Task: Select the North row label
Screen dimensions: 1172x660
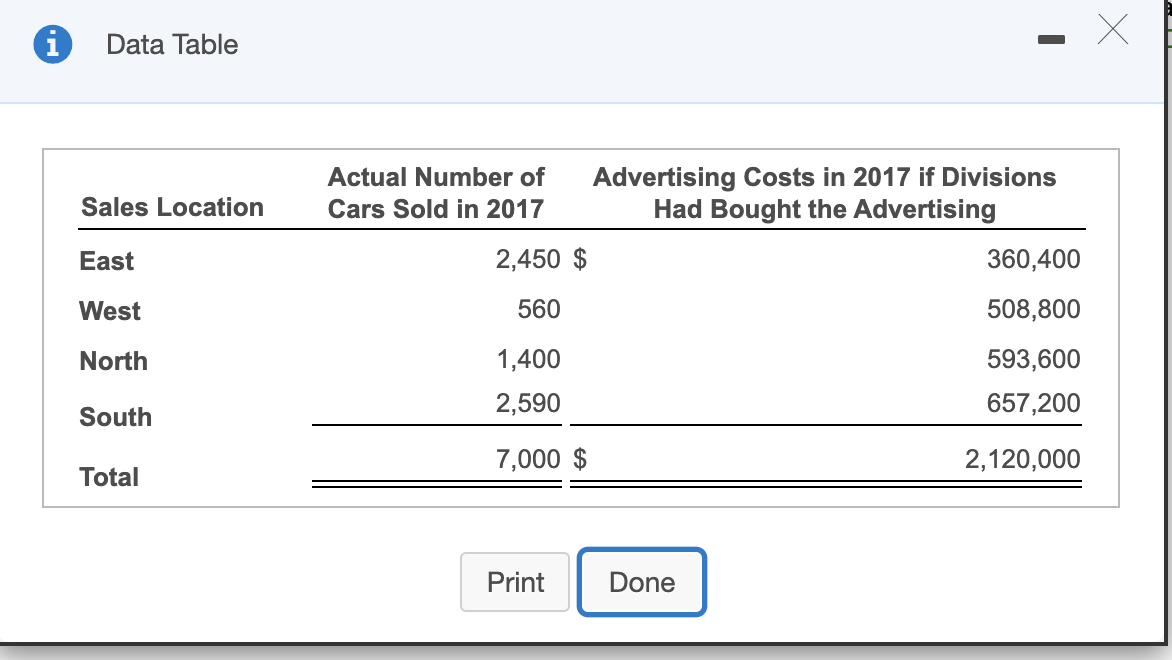Action: pyautogui.click(x=113, y=361)
